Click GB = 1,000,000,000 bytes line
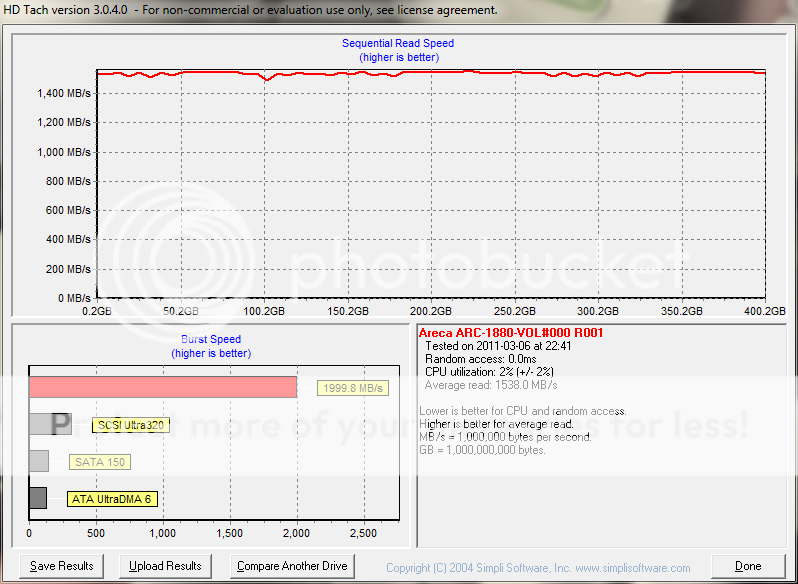This screenshot has width=798, height=584. coord(482,450)
